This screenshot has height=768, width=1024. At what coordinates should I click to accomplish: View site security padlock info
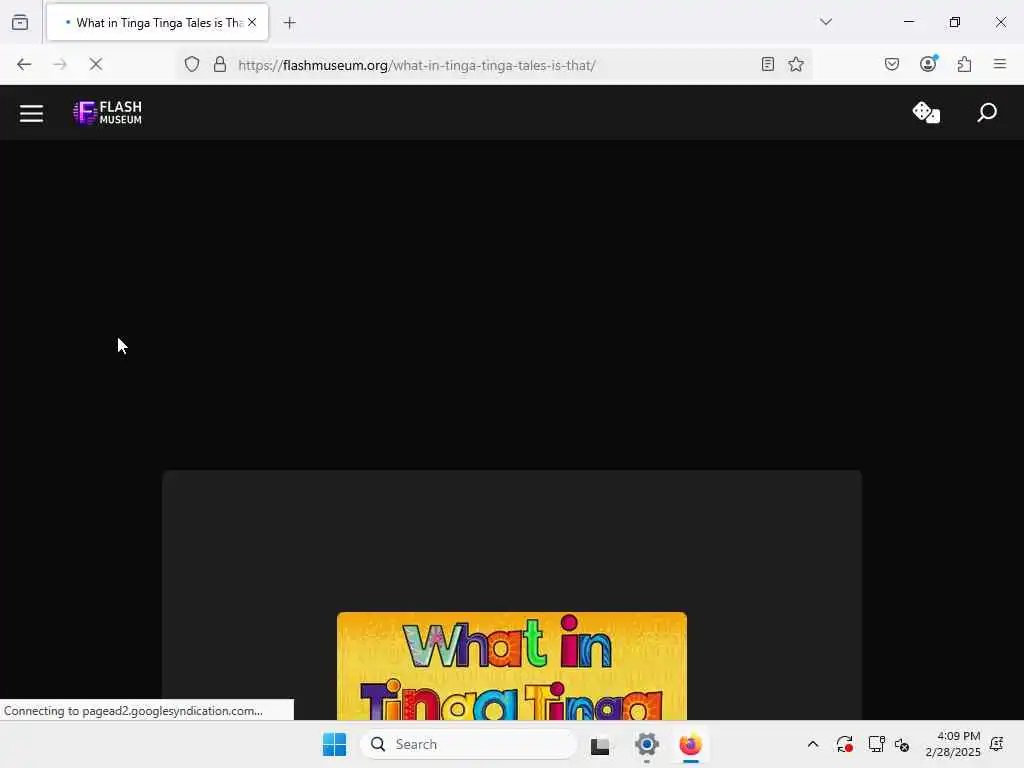(220, 64)
